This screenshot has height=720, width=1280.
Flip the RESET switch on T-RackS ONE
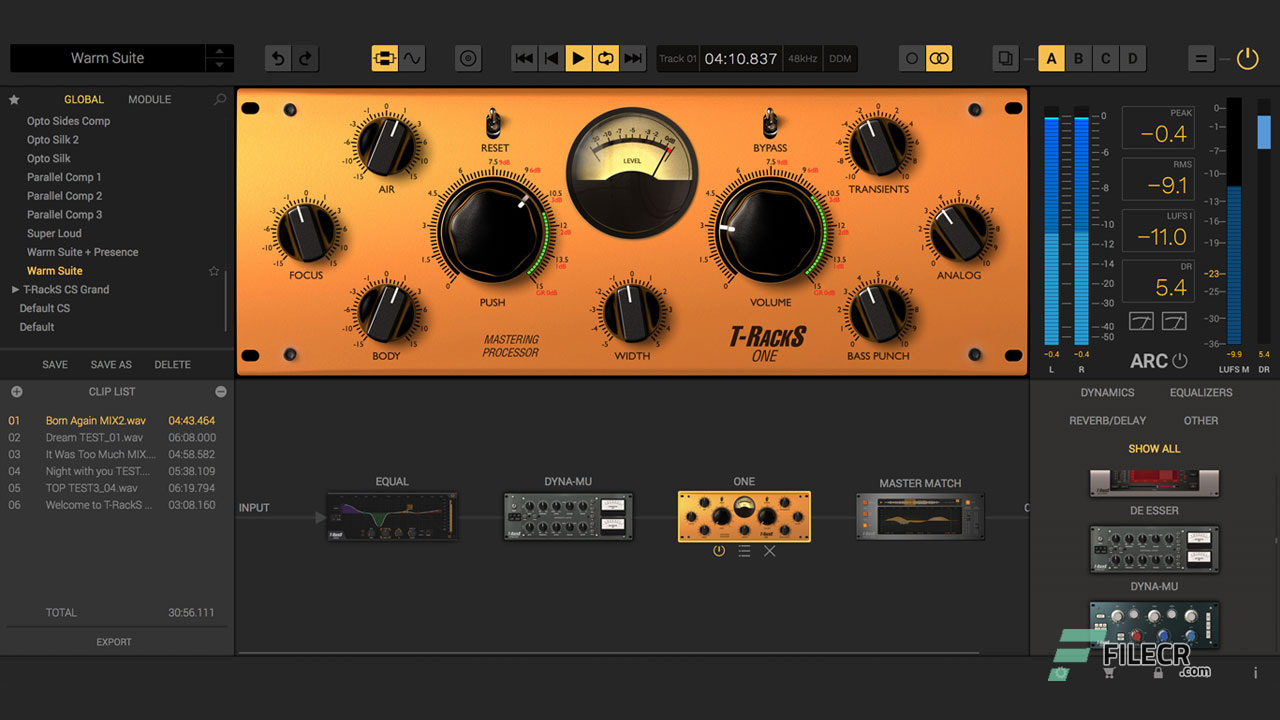pyautogui.click(x=494, y=124)
